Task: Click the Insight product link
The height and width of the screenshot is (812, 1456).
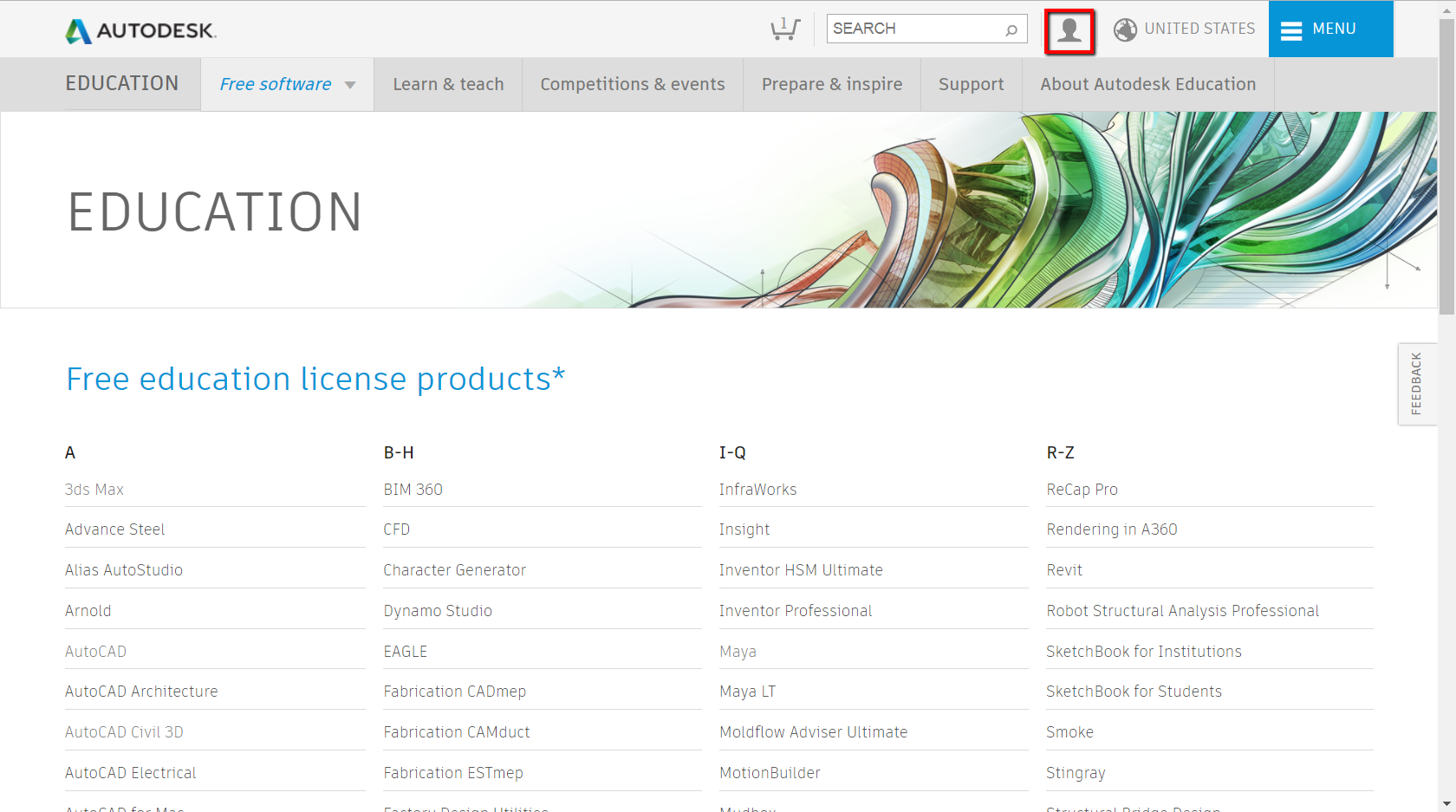Action: tap(744, 529)
